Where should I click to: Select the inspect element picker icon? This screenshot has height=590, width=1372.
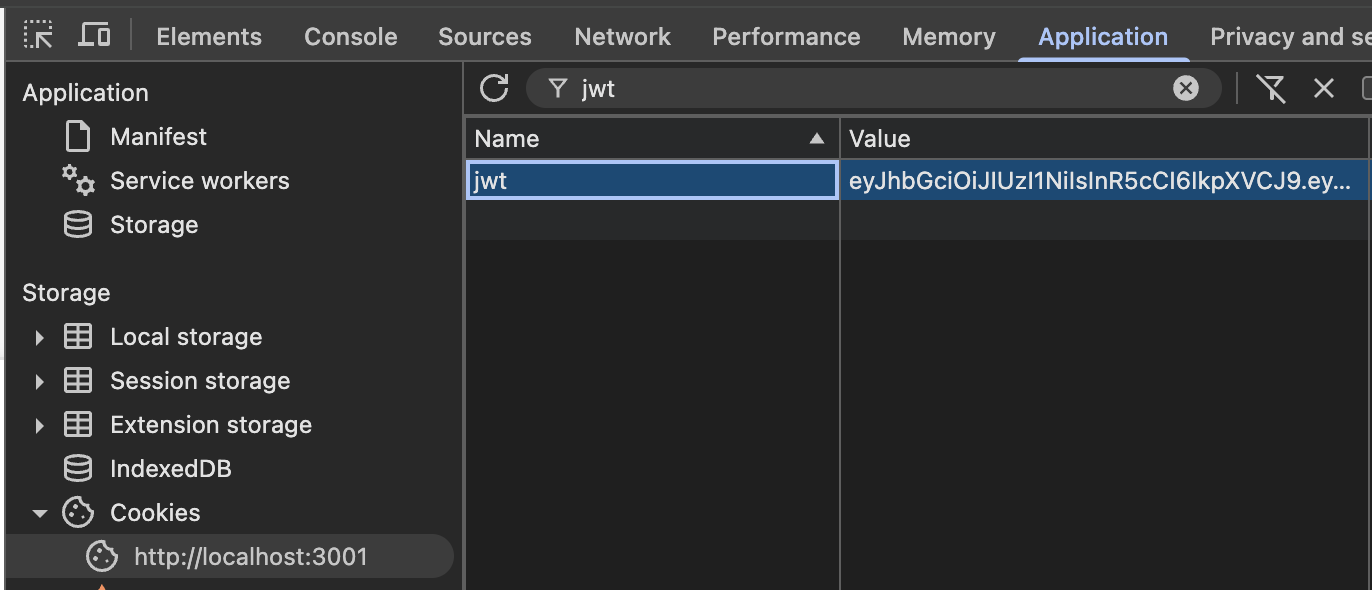39,36
